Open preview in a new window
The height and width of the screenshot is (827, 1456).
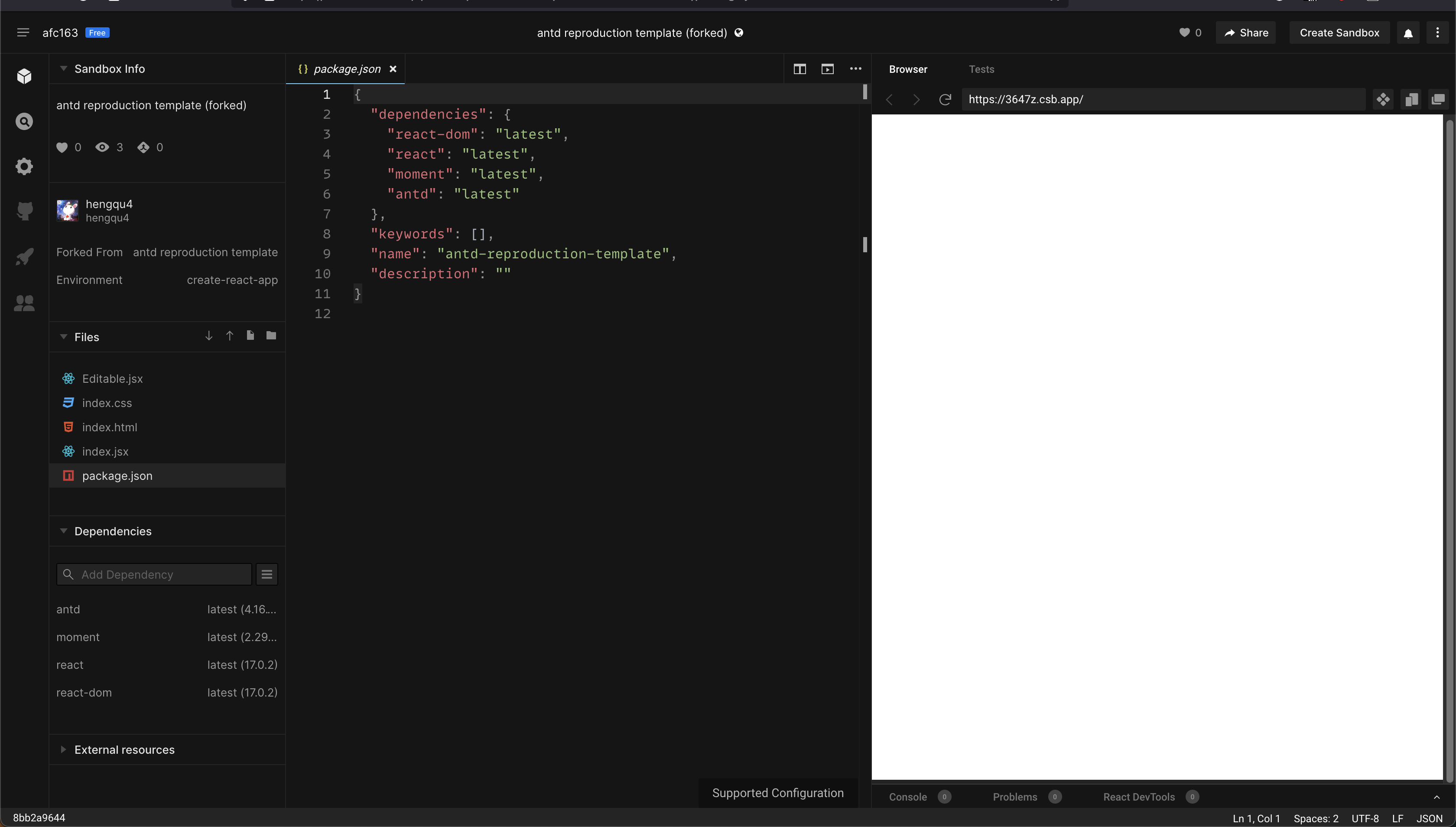click(x=1439, y=99)
